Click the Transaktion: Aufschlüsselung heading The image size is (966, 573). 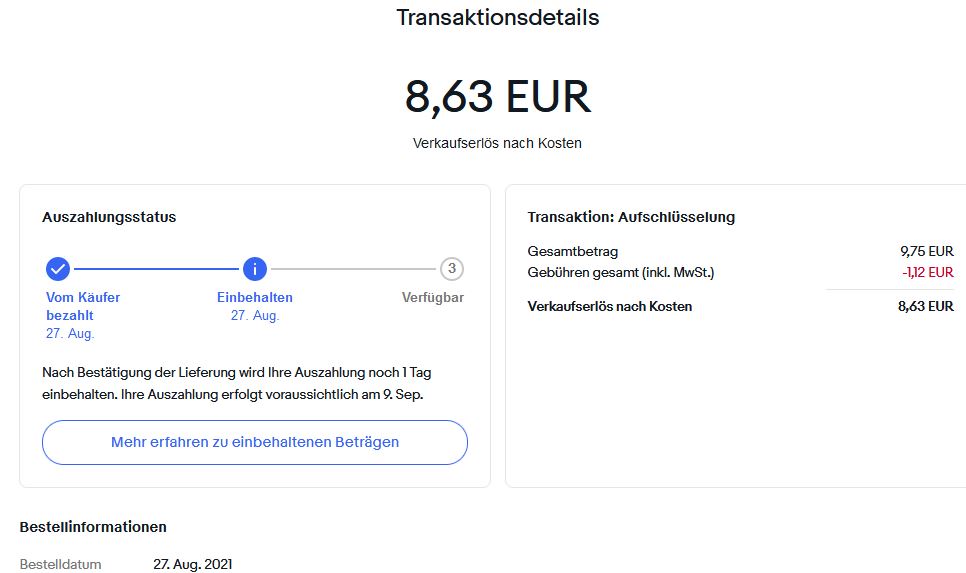coord(631,217)
